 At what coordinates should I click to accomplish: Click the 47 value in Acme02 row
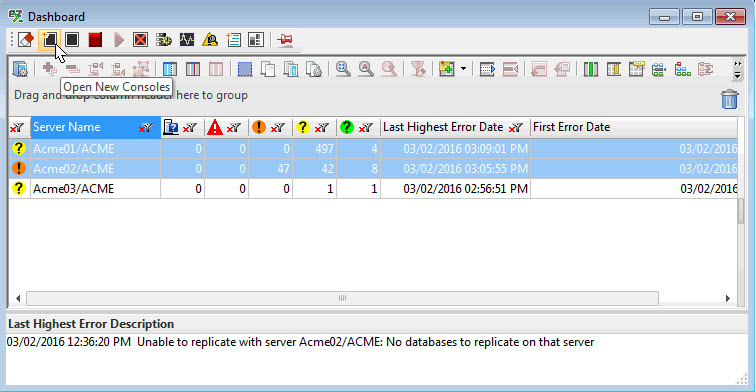click(284, 169)
